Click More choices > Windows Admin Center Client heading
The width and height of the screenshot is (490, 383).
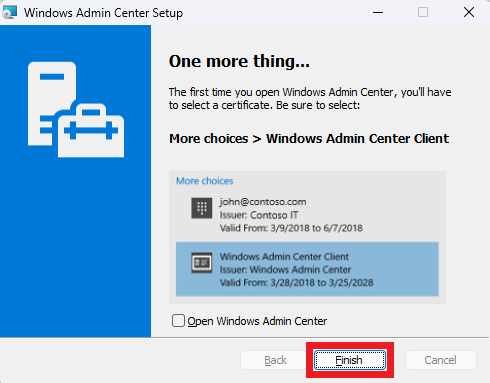[x=309, y=139]
